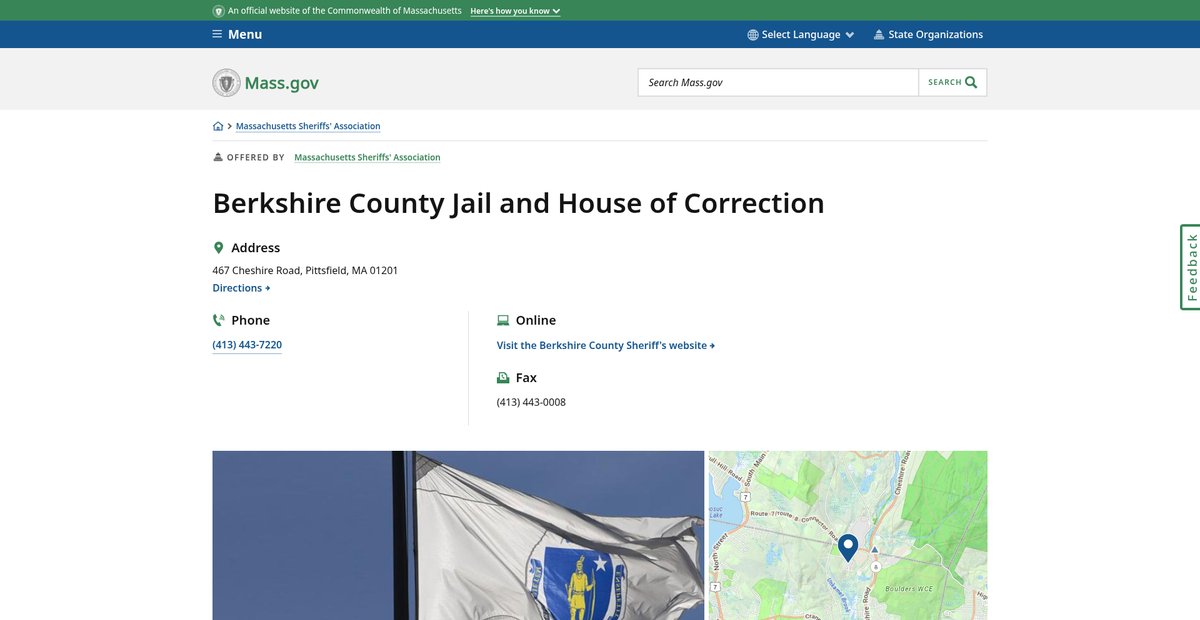Expand Here's how you know
The height and width of the screenshot is (620, 1200).
click(515, 11)
